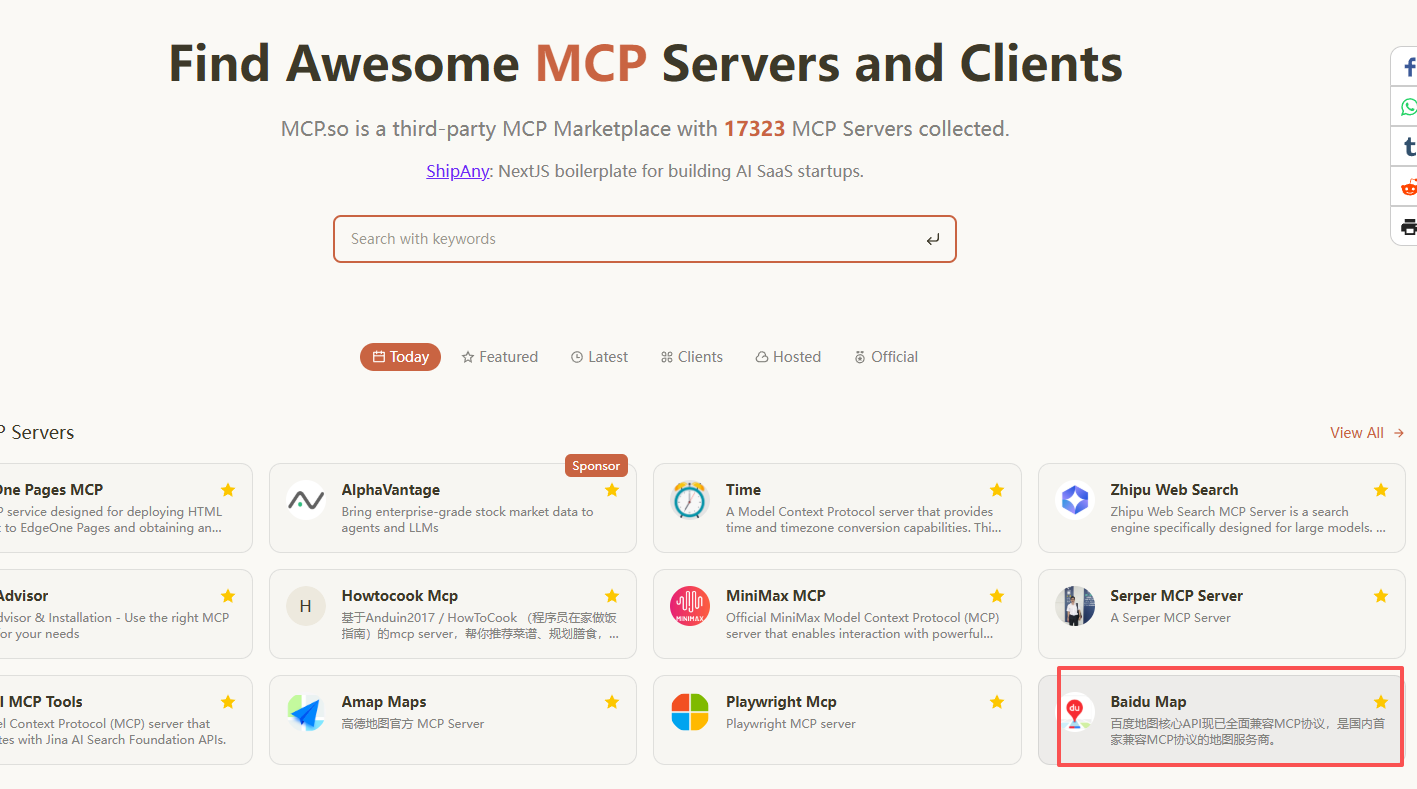Click View All servers link

pyautogui.click(x=1367, y=433)
